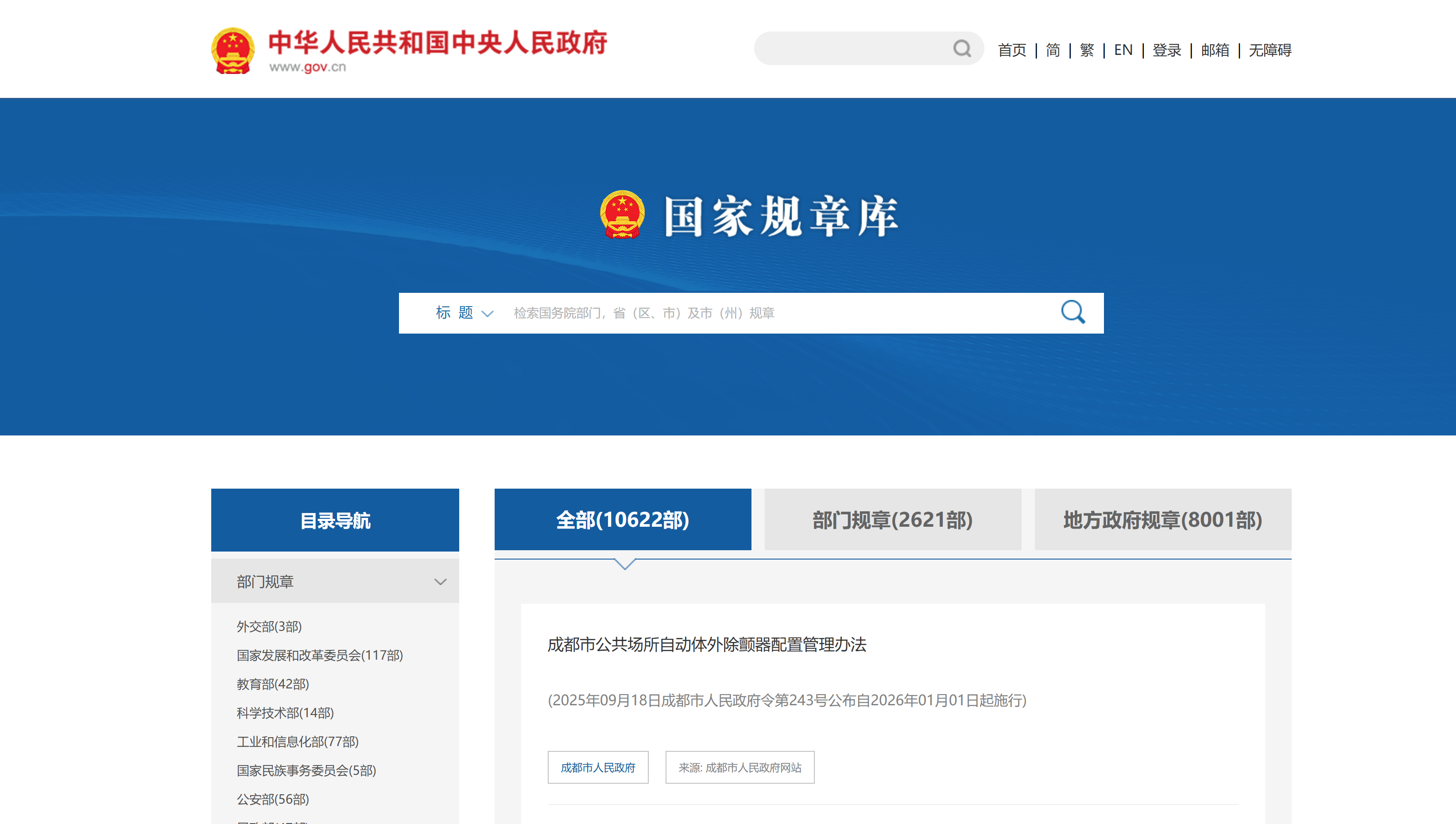Select 国家发展和改革委员会(117部) in sidebar
1456x824 pixels.
tap(320, 655)
